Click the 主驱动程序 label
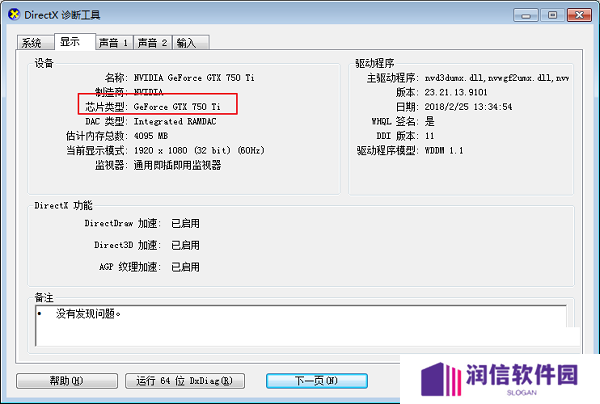 coord(393,78)
